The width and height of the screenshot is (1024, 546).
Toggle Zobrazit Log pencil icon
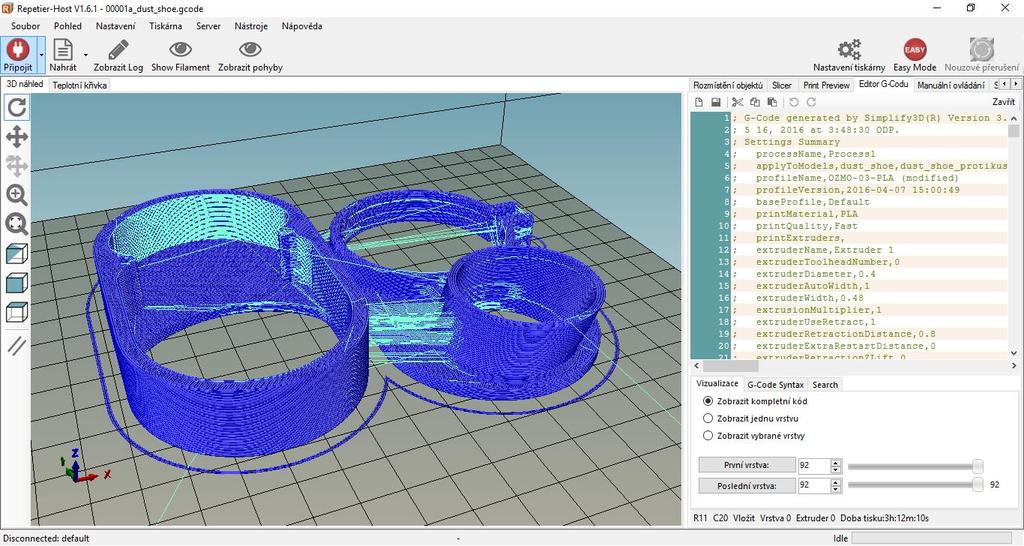118,50
